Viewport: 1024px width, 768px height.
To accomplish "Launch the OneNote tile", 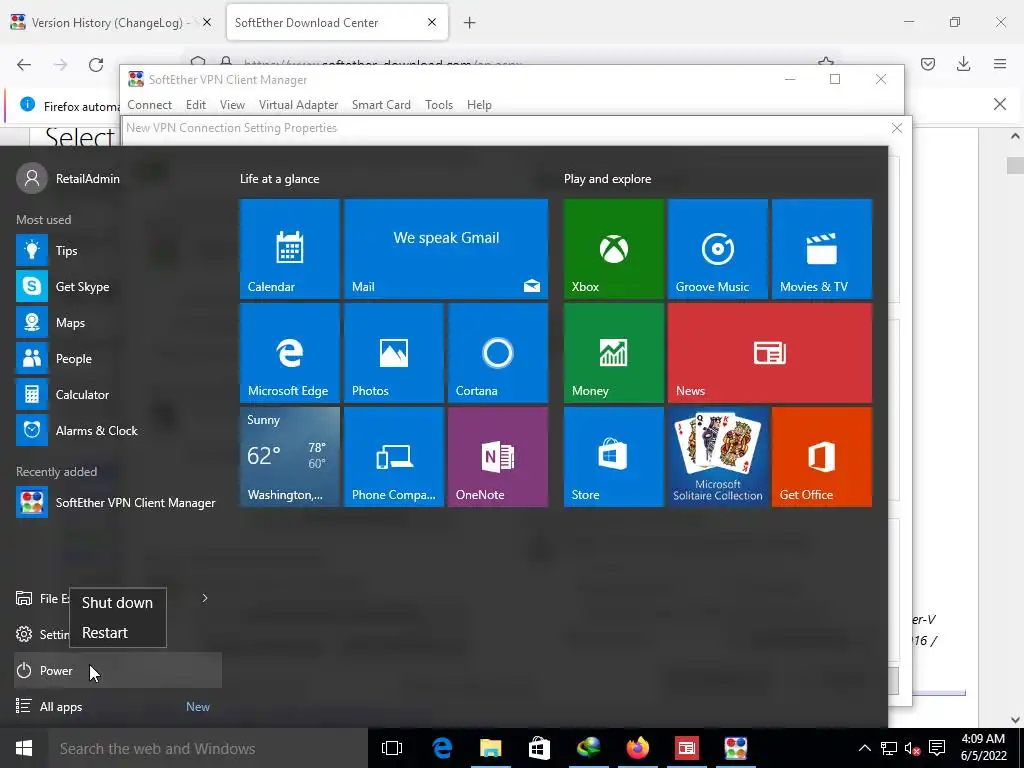I will tap(498, 456).
